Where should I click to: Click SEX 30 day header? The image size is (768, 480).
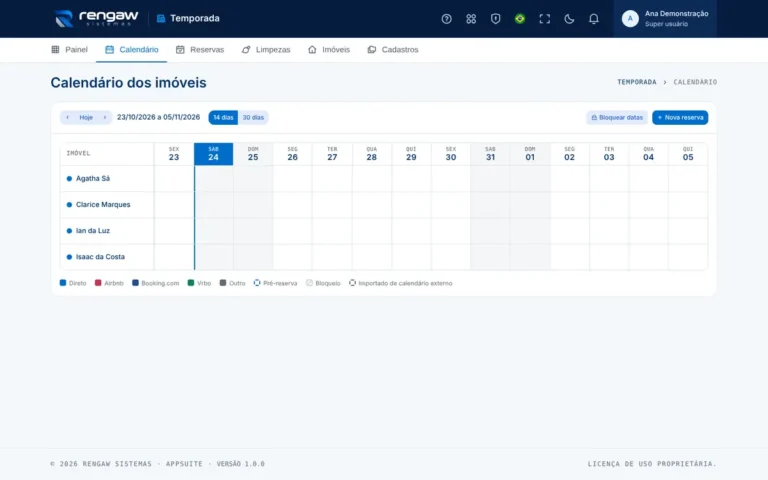[x=451, y=154]
